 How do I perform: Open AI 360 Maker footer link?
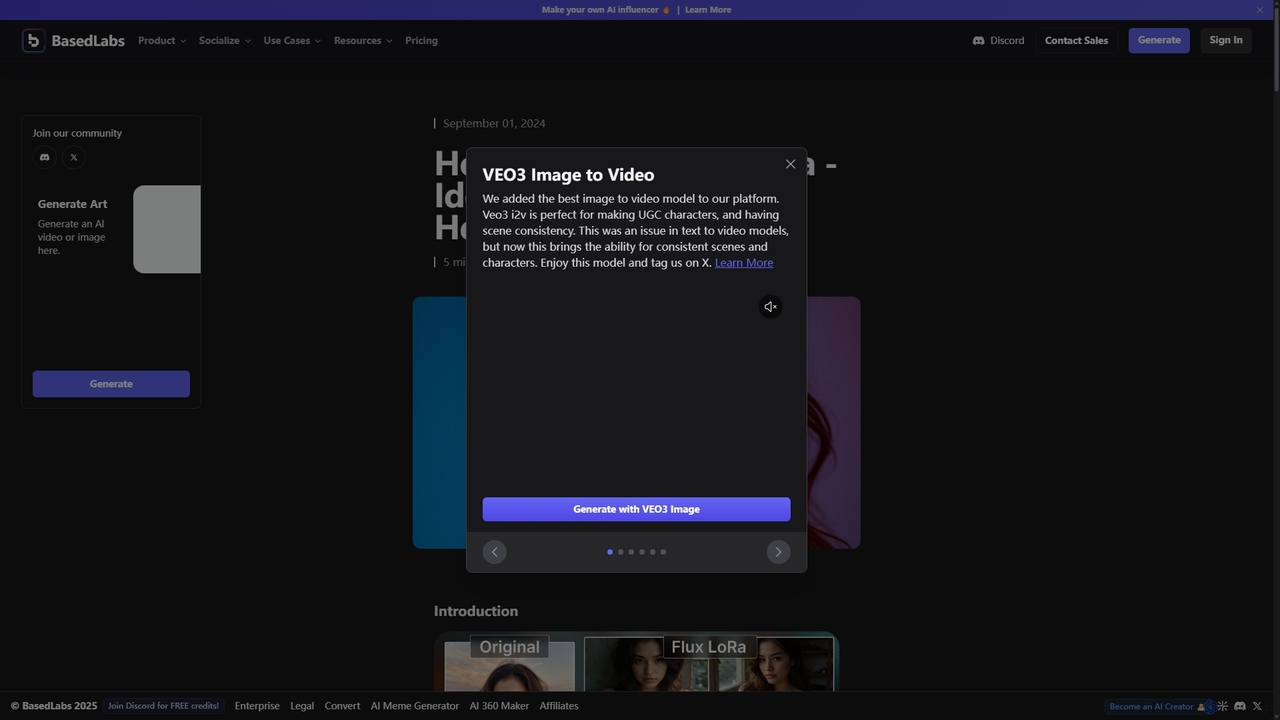pyautogui.click(x=499, y=706)
